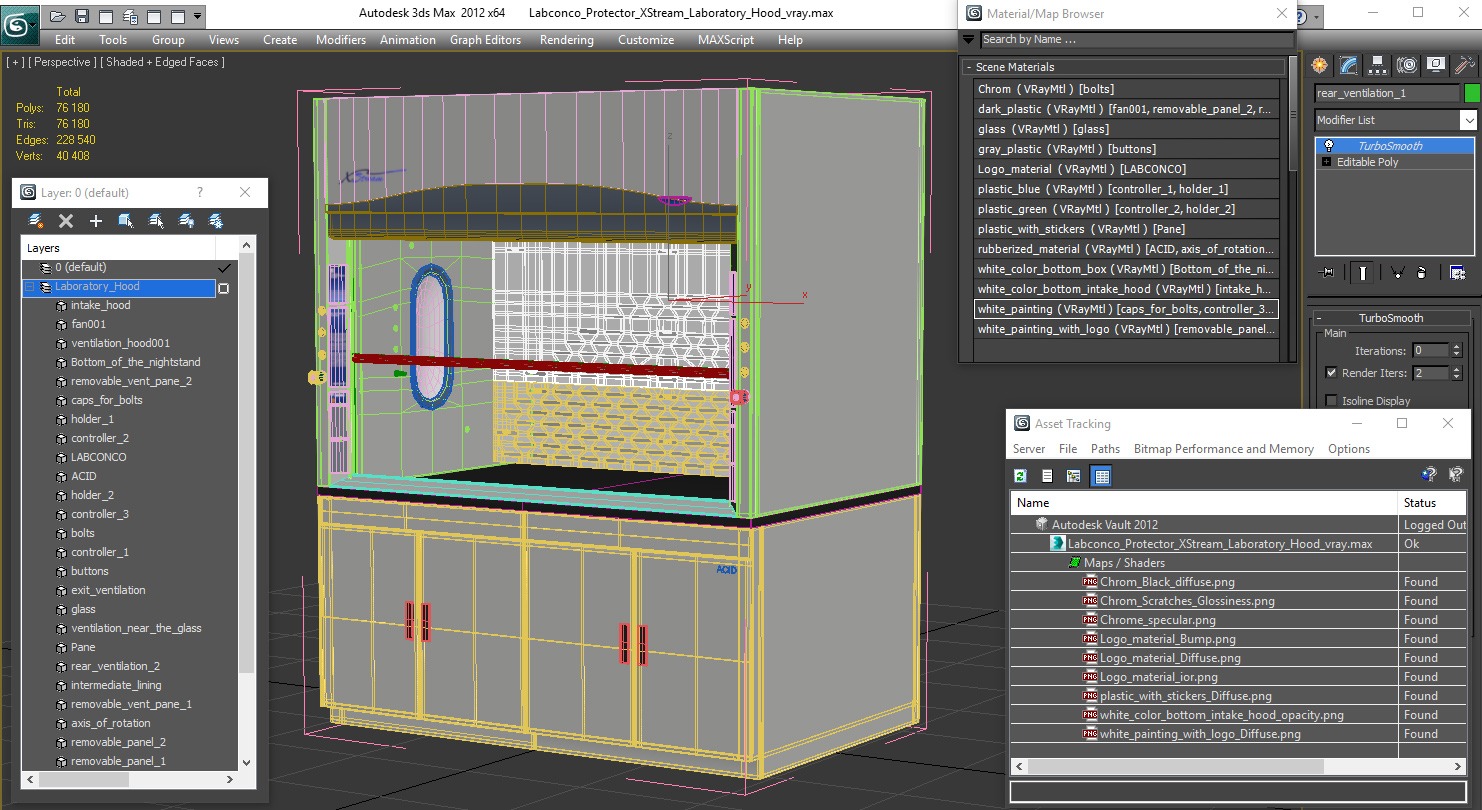Screen dimensions: 1482x810
Task: Expand Editable Poly sub-objects
Action: click(1327, 162)
